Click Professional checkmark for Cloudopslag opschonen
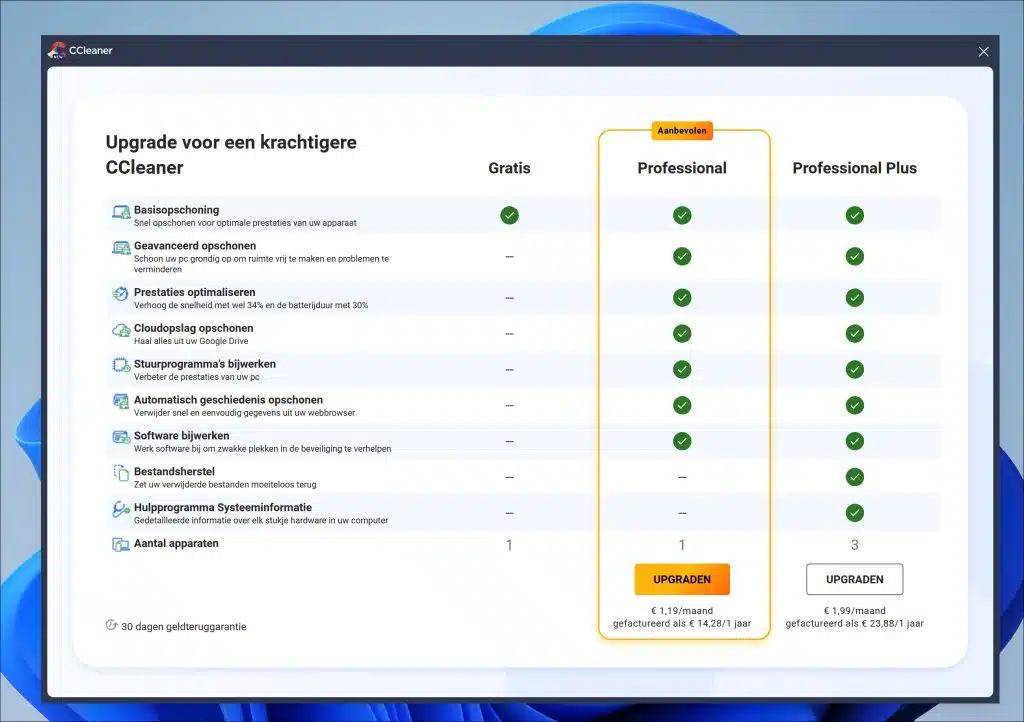The height and width of the screenshot is (722, 1024). [682, 334]
